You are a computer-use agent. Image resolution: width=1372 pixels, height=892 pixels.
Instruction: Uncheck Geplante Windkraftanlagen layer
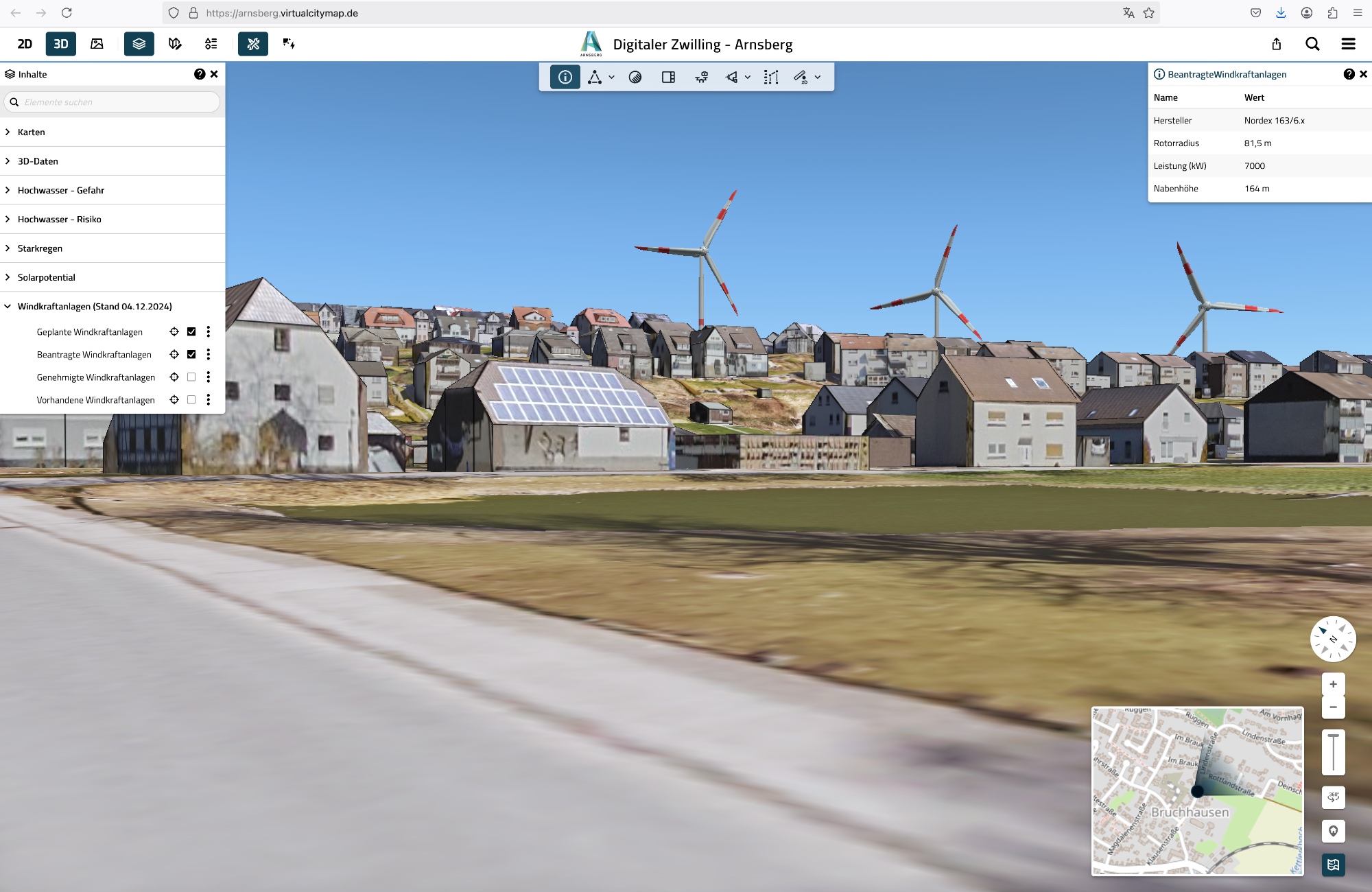191,332
